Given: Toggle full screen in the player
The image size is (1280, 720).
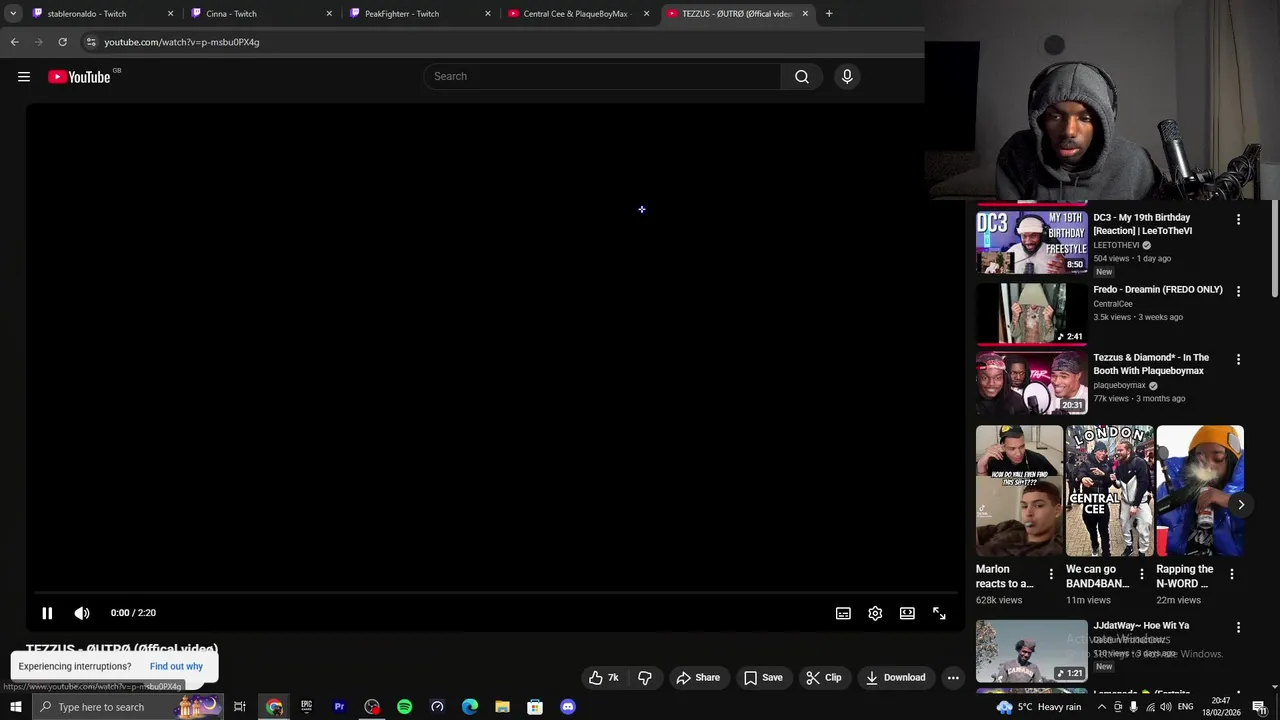Looking at the screenshot, I should 939,613.
